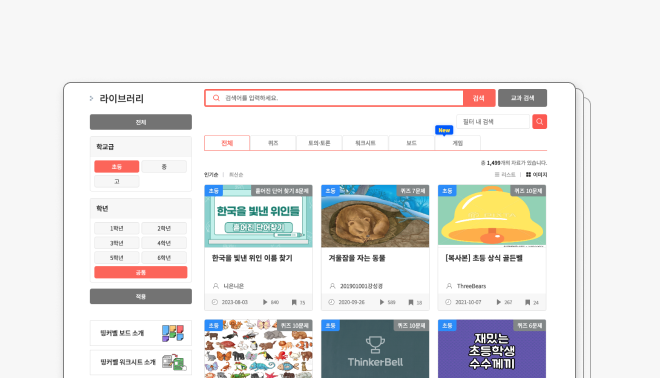The image size is (660, 378).
Task: Open 한국을 빛낸 위인들 thumbnail
Action: tap(258, 216)
